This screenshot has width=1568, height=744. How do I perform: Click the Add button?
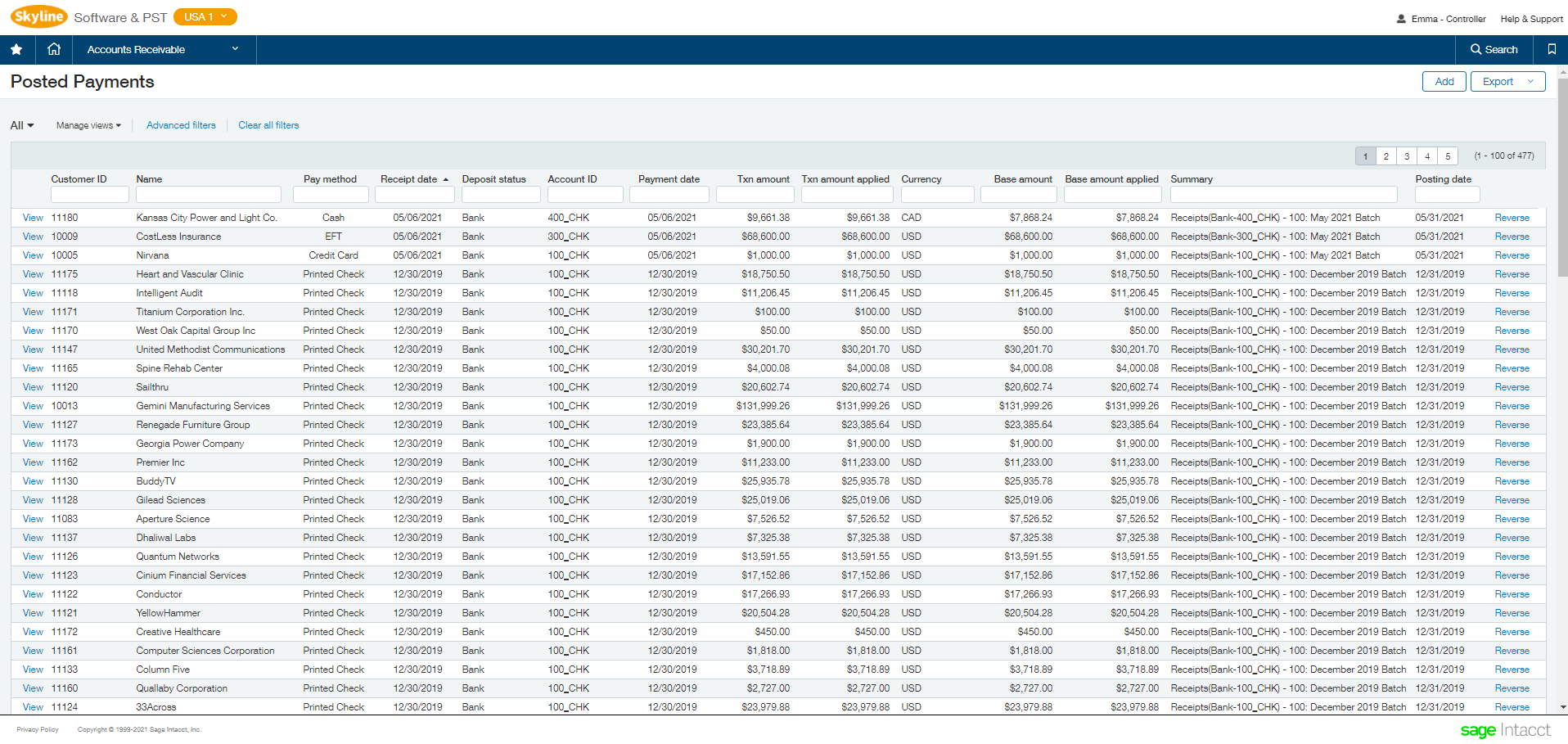(1444, 81)
